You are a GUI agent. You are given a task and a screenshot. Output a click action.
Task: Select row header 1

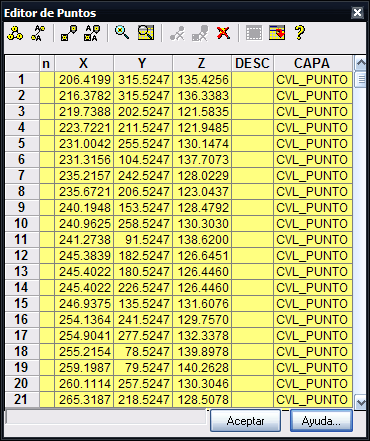pyautogui.click(x=22, y=79)
